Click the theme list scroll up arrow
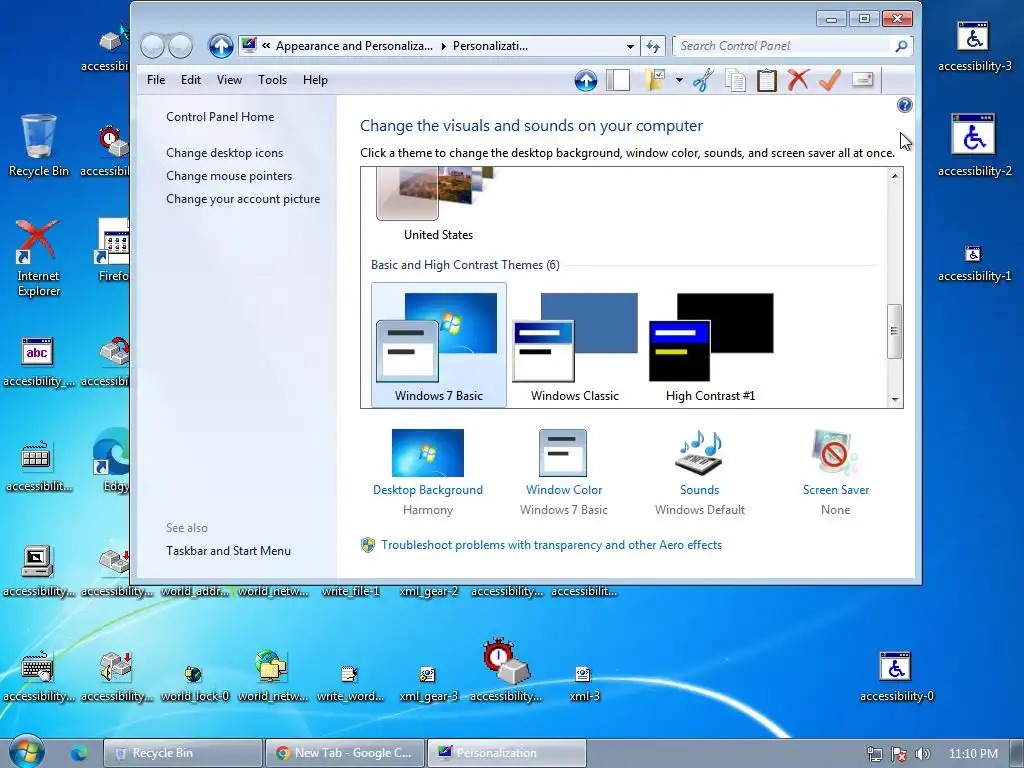The height and width of the screenshot is (768, 1024). pyautogui.click(x=895, y=176)
